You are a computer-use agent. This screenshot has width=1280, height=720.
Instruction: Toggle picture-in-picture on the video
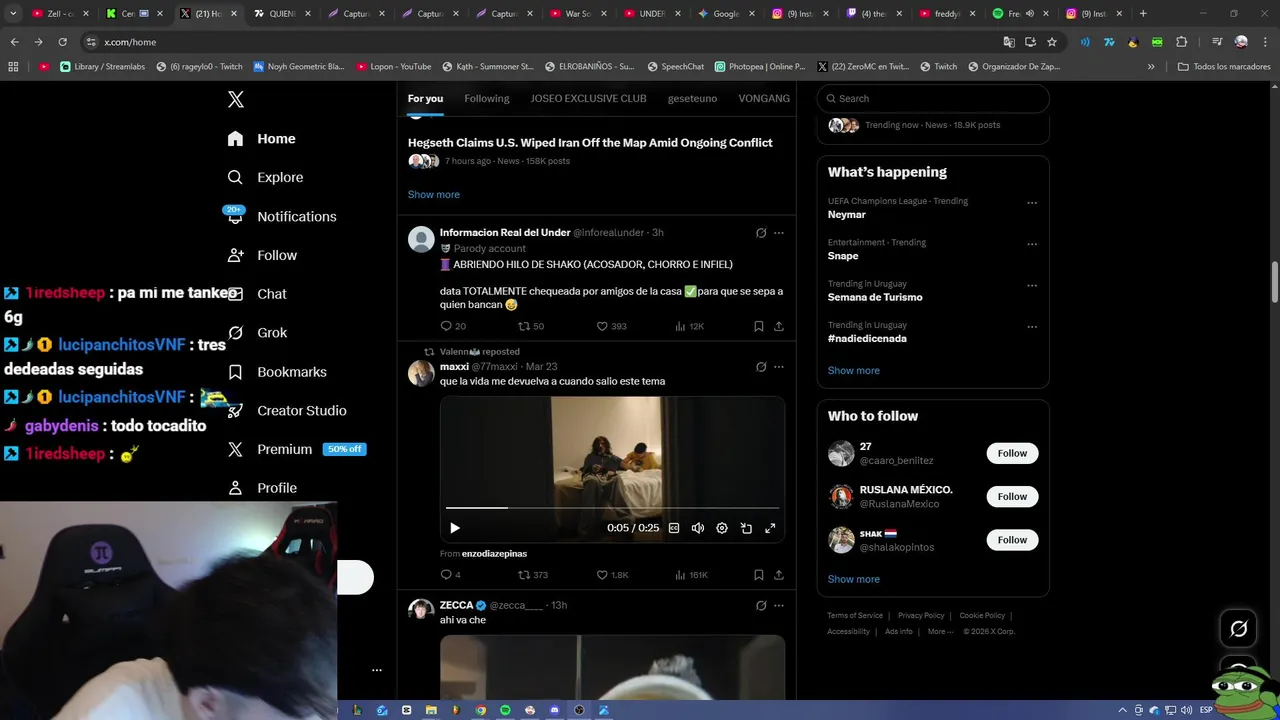(x=746, y=528)
